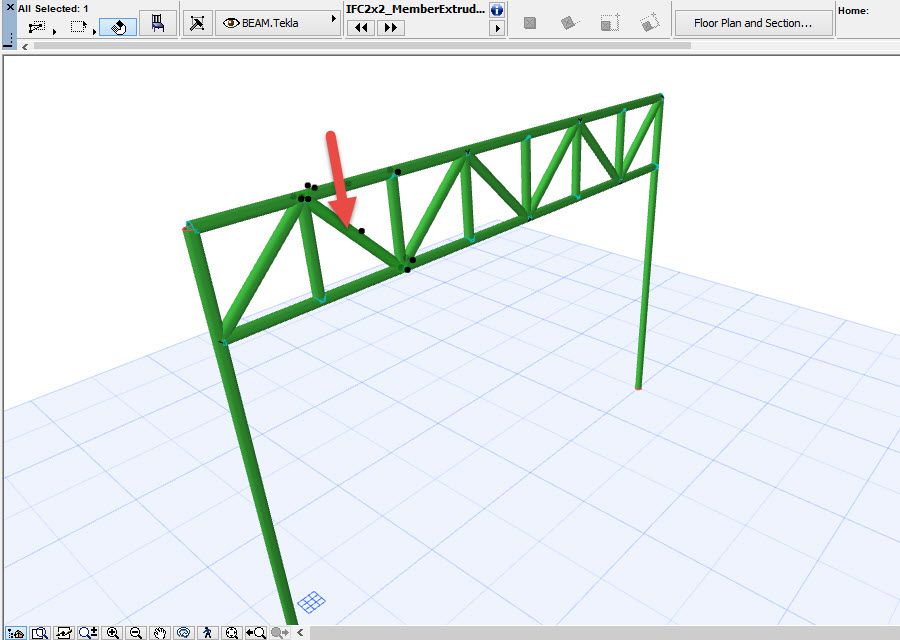Expand the arrow selection method flyout
The width and height of the screenshot is (900, 640).
pos(55,32)
